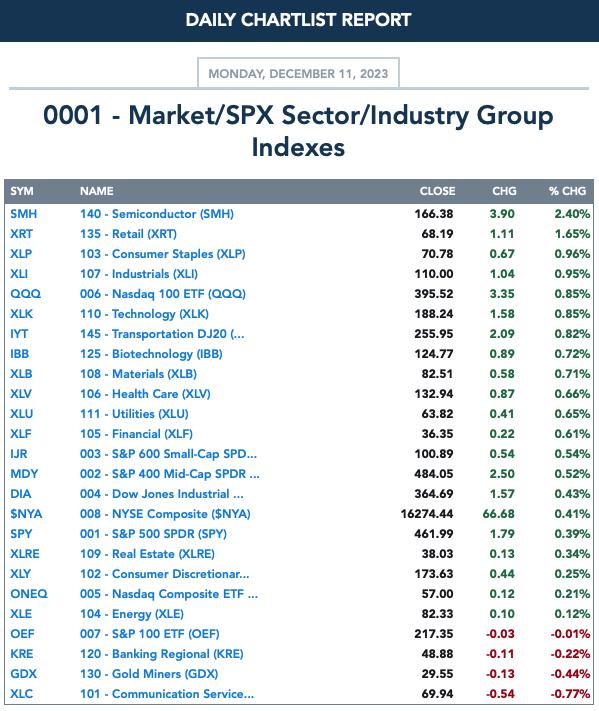The image size is (599, 711).
Task: Open 125 - Biotechnology (IBB) link
Action: click(151, 354)
